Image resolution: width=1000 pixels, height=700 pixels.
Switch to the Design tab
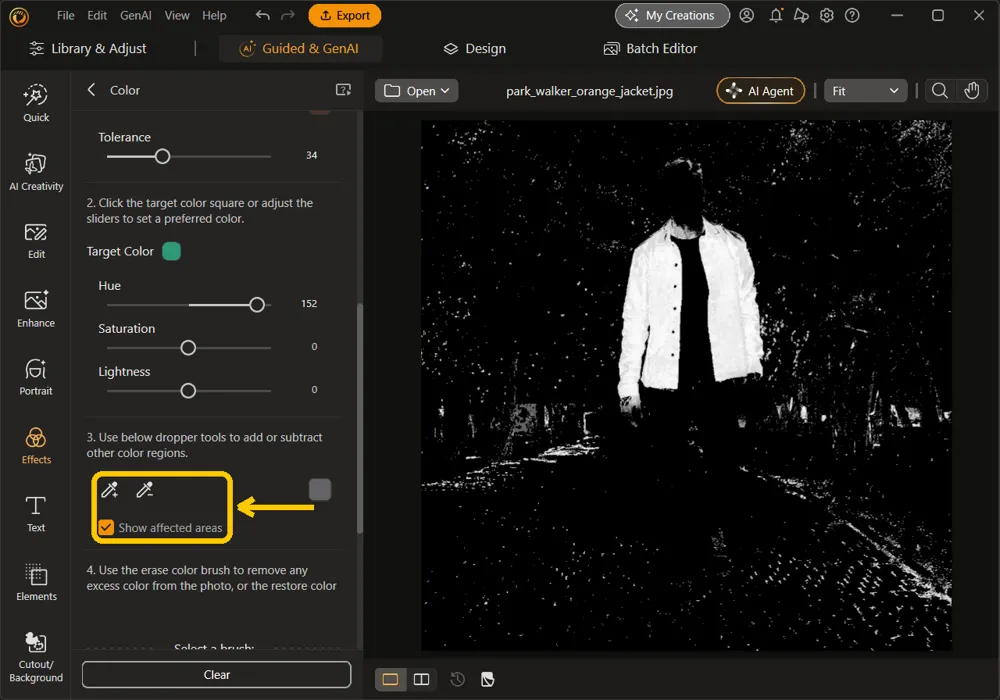pyautogui.click(x=475, y=48)
